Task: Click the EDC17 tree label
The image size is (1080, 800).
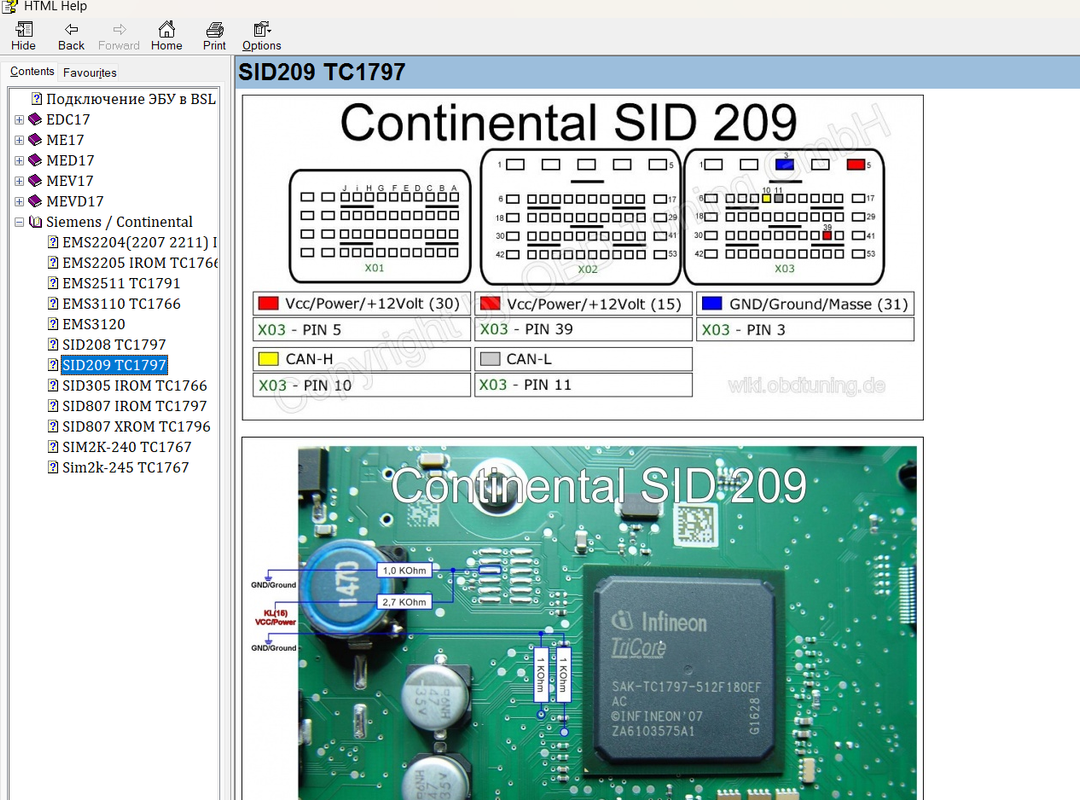Action: pyautogui.click(x=68, y=120)
